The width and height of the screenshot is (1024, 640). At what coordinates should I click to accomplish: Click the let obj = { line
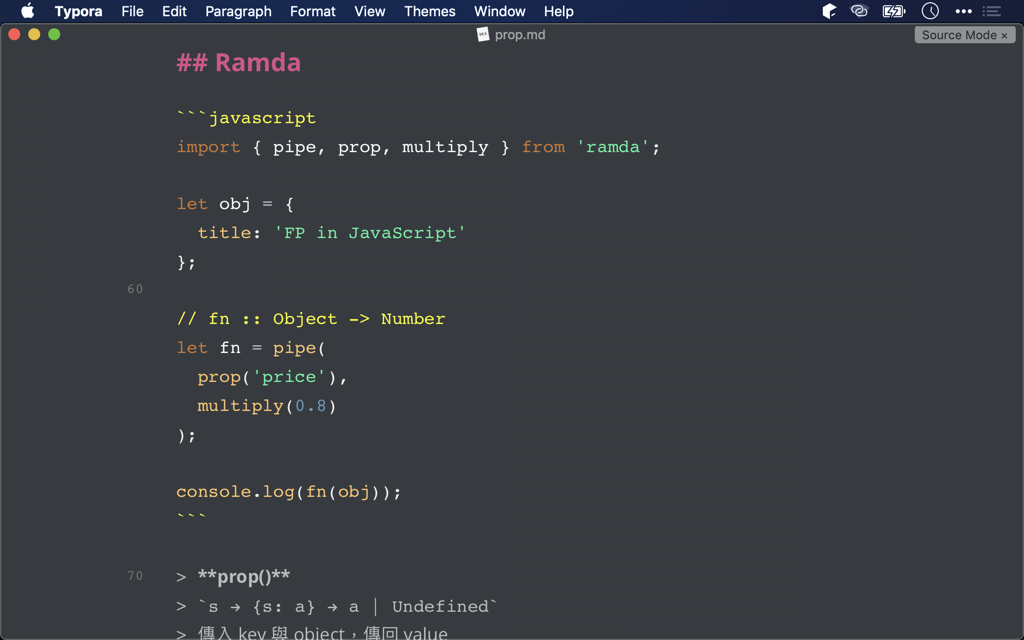(235, 204)
